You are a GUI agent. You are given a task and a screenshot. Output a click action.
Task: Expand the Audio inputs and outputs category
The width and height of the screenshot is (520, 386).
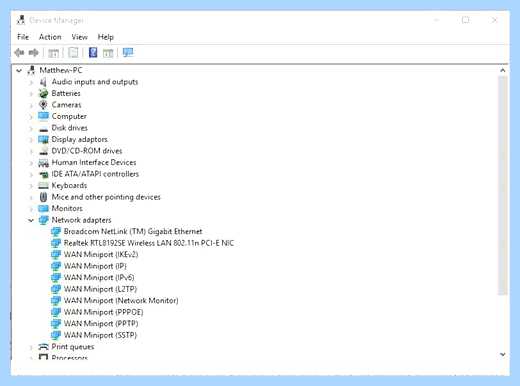[31, 82]
